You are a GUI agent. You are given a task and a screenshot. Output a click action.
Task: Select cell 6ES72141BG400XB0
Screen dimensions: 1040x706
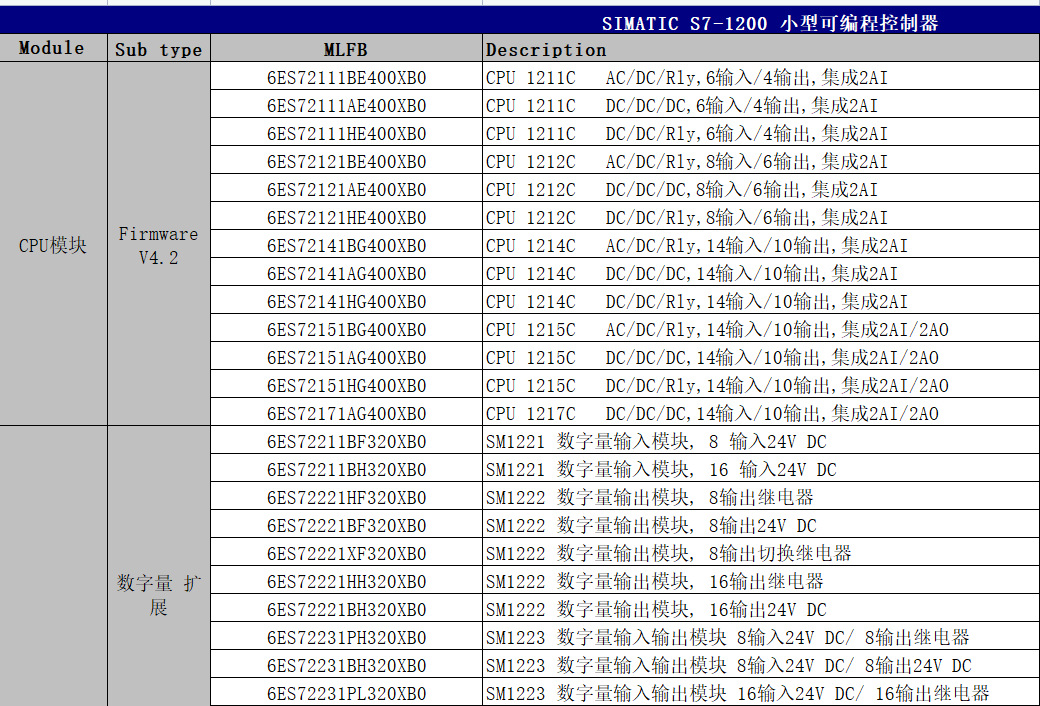tap(346, 245)
